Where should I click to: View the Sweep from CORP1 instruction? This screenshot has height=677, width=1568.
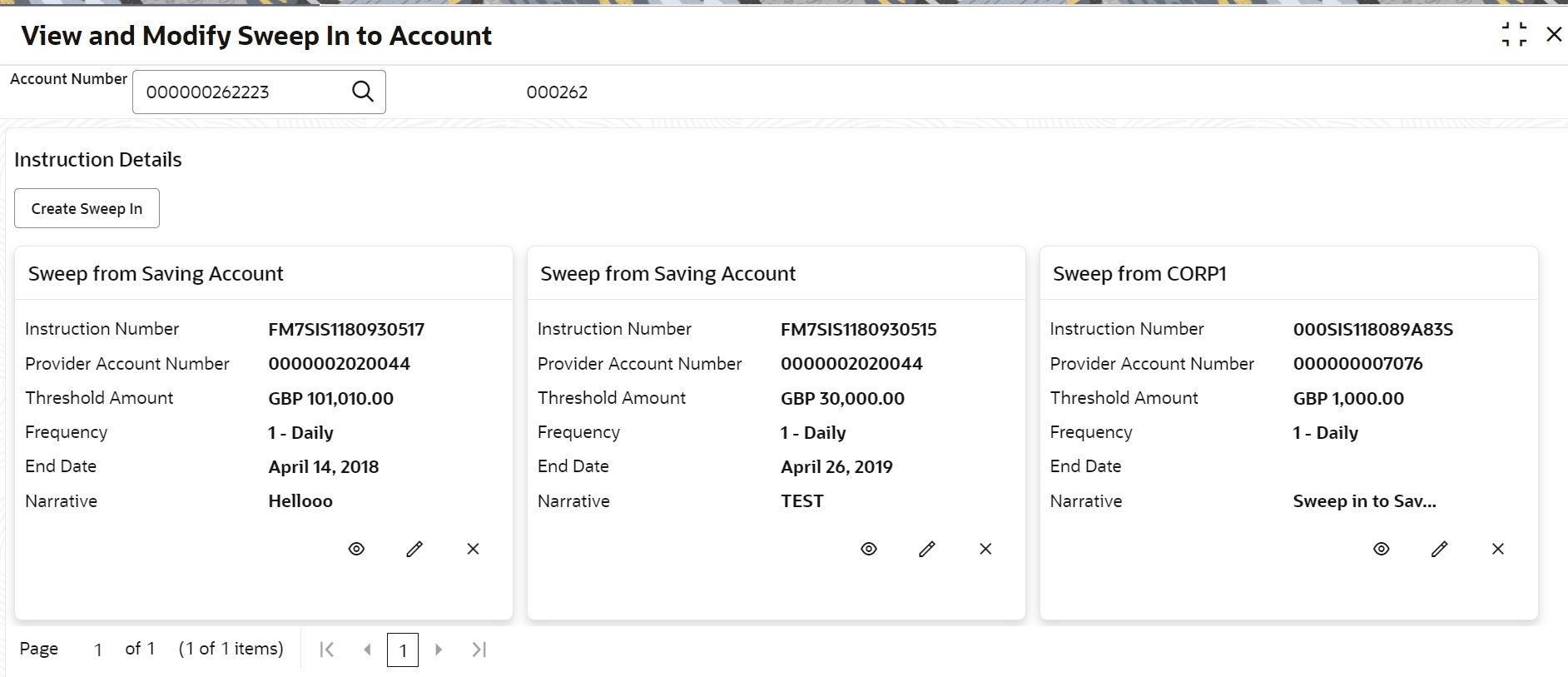[x=1382, y=549]
